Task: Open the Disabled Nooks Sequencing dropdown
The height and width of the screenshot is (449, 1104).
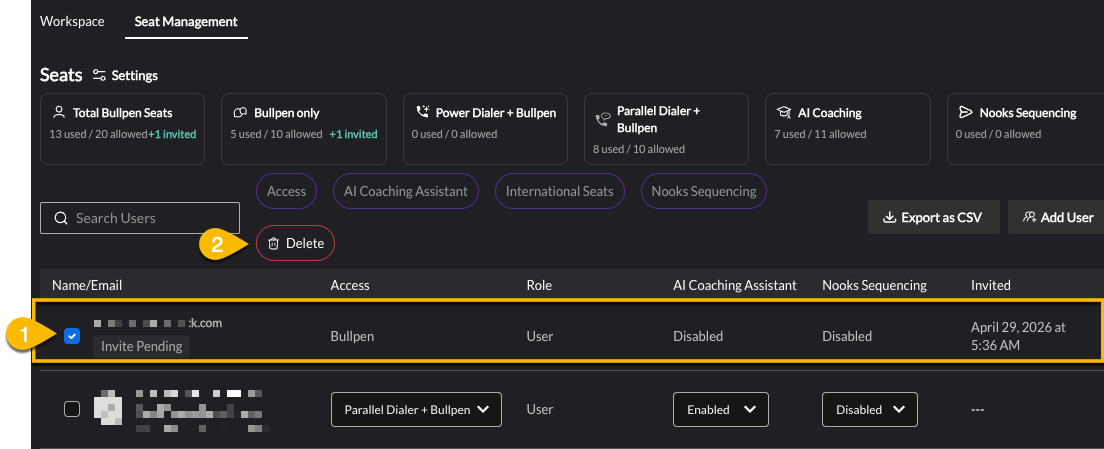Action: click(870, 410)
